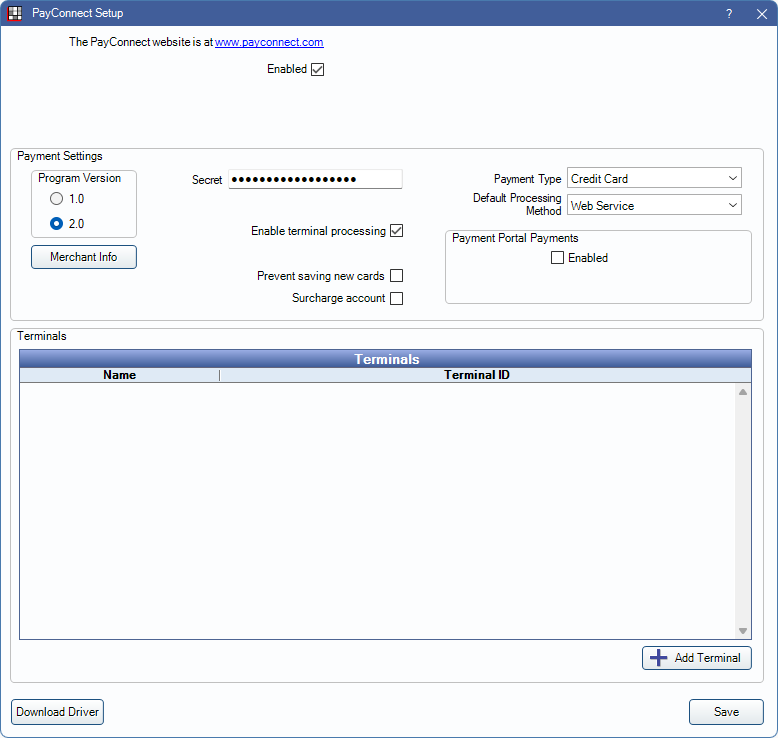Screen dimensions: 778x738
Task: Select Program Version 2.0
Action: tap(57, 224)
